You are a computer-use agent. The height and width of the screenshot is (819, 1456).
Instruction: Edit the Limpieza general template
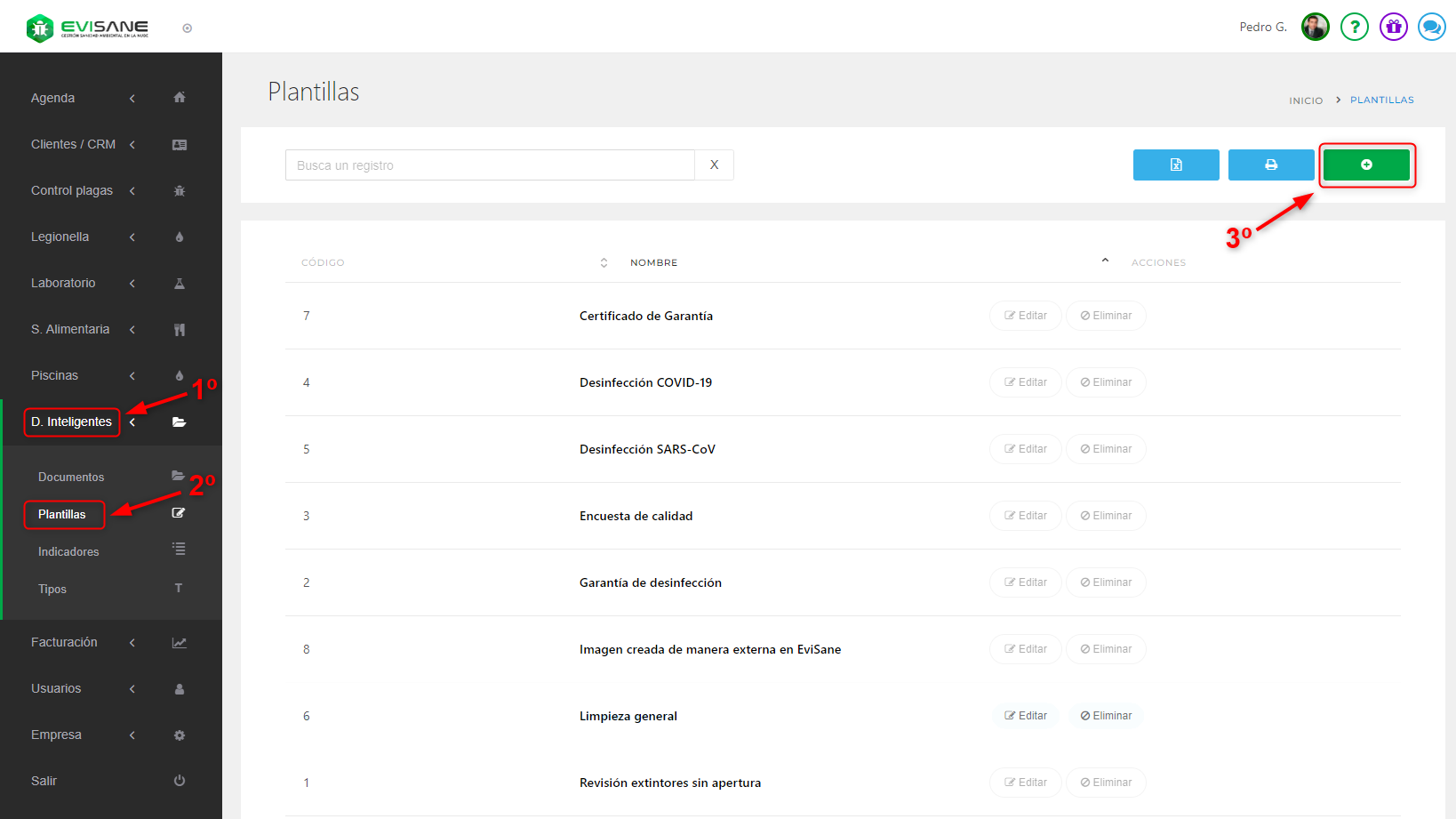tap(1026, 716)
